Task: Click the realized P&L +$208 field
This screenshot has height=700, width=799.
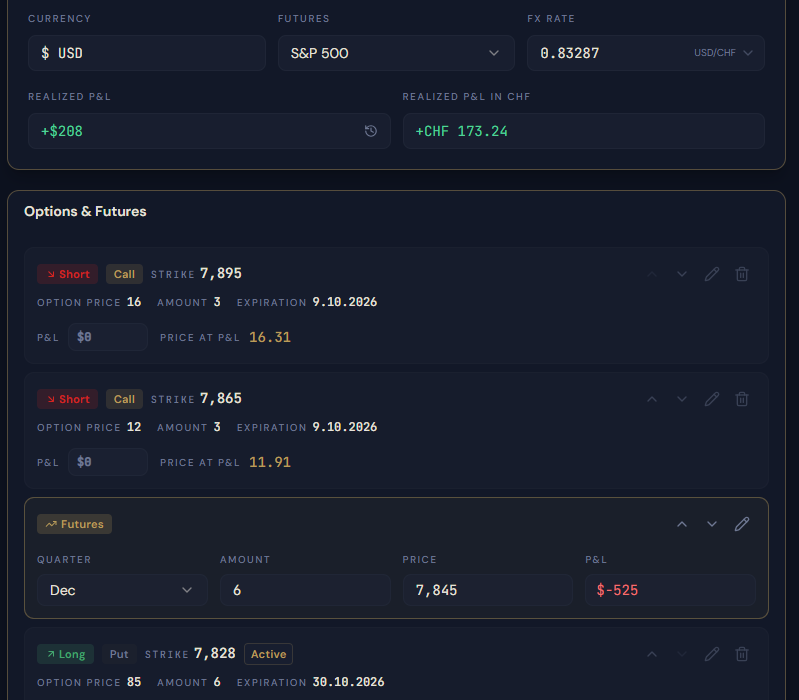Action: (209, 131)
